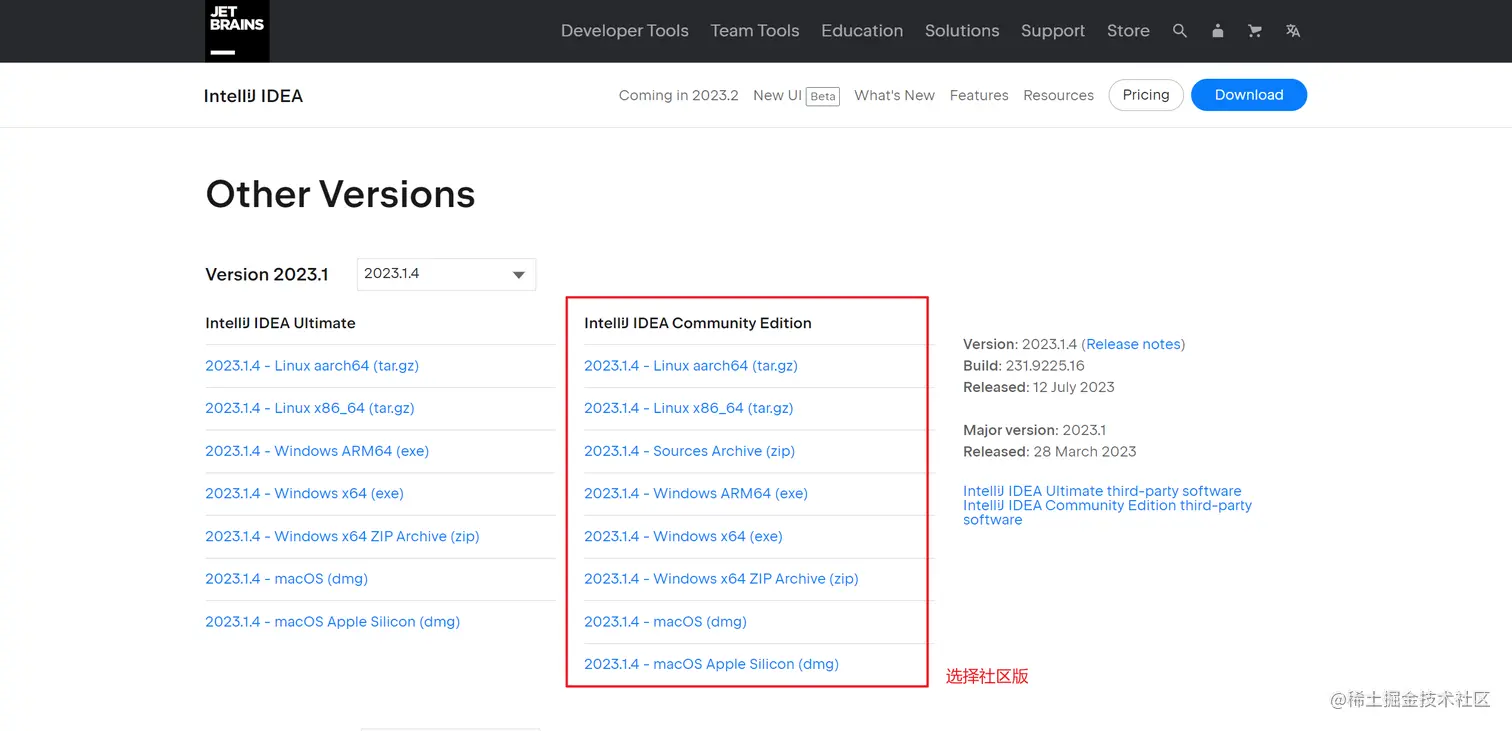This screenshot has width=1512, height=731.
Task: Open Community Edition third-party software link
Action: click(x=1107, y=512)
